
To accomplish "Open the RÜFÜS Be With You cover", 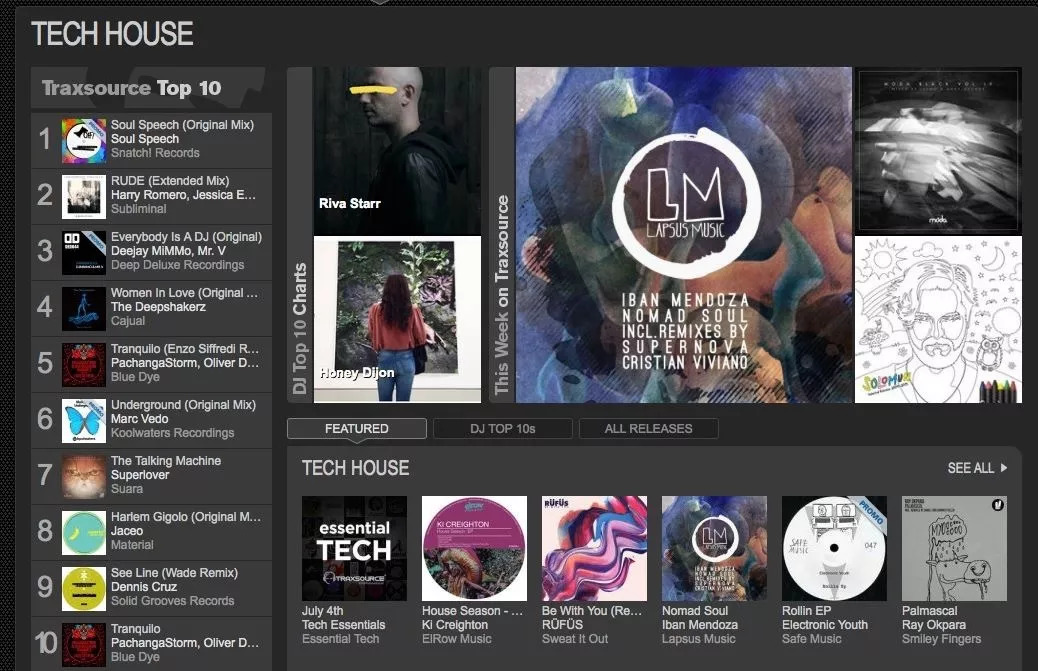I will coord(594,549).
